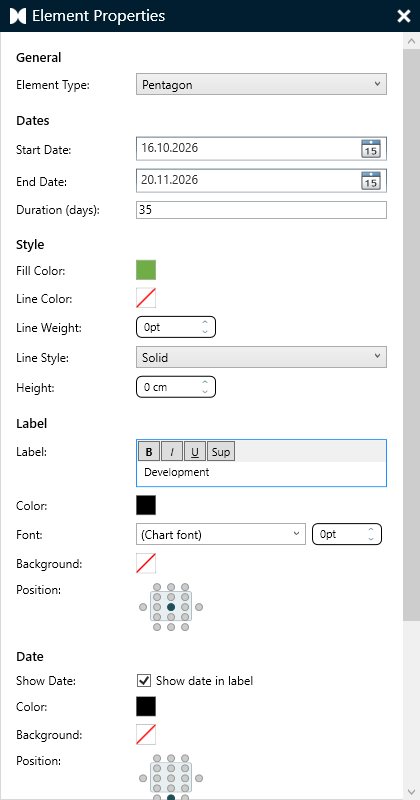
Task: Open the black Label Color swatch
Action: pos(146,505)
